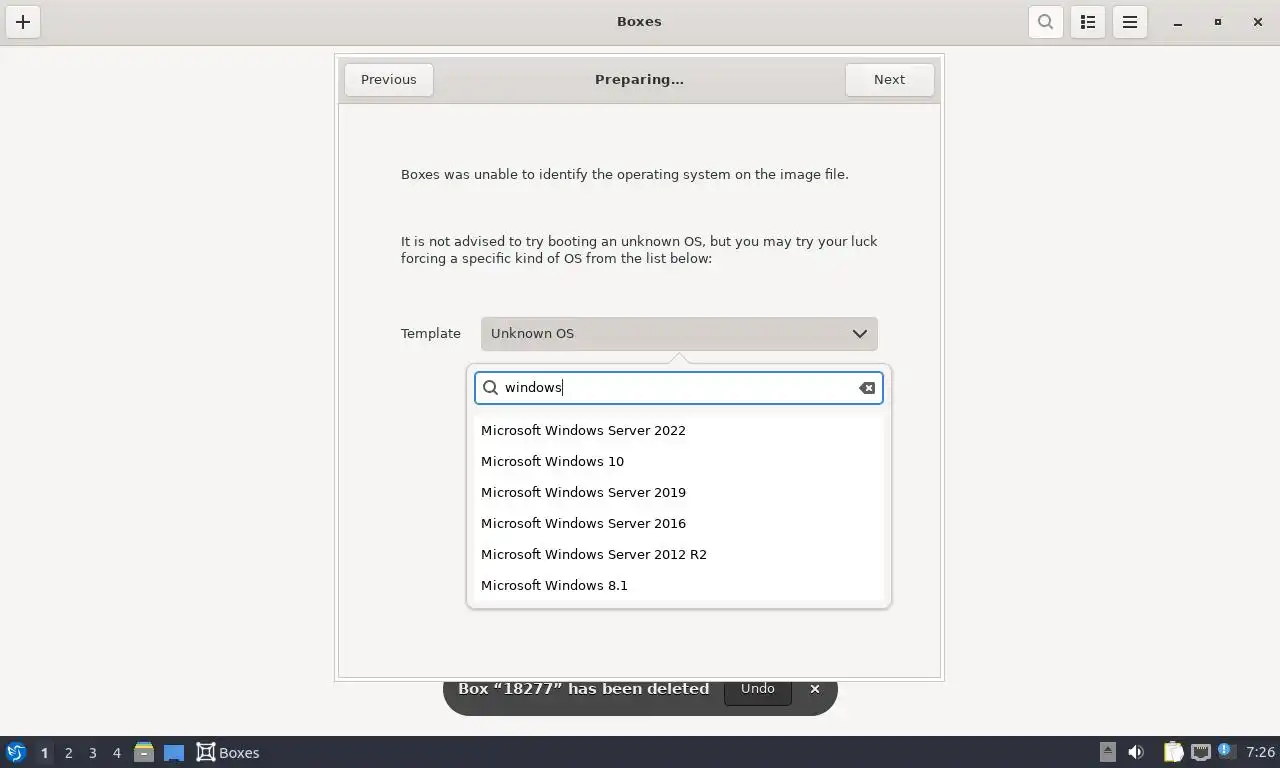The image size is (1280, 768).
Task: Focus the windows search field
Action: click(679, 388)
